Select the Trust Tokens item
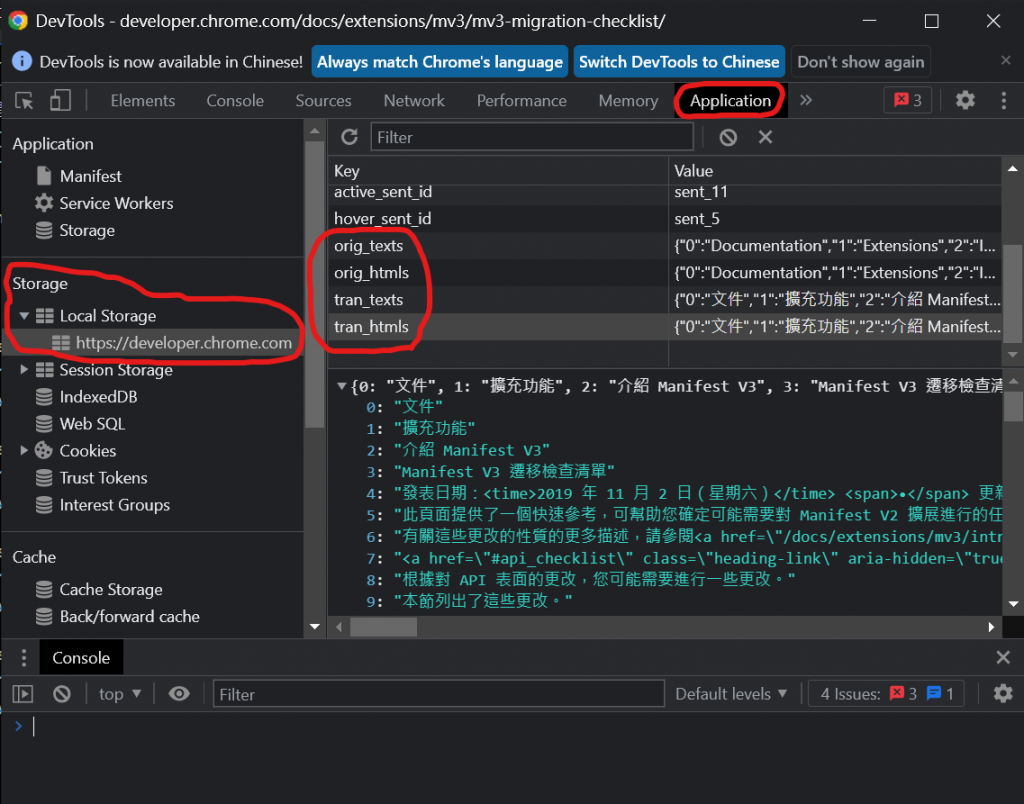 103,477
